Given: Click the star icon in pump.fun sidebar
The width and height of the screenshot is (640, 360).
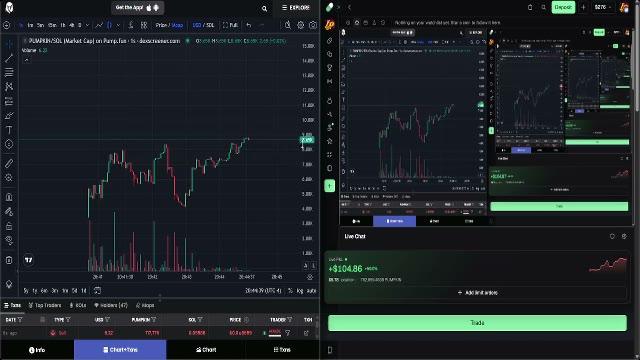Looking at the screenshot, I should point(329,141).
